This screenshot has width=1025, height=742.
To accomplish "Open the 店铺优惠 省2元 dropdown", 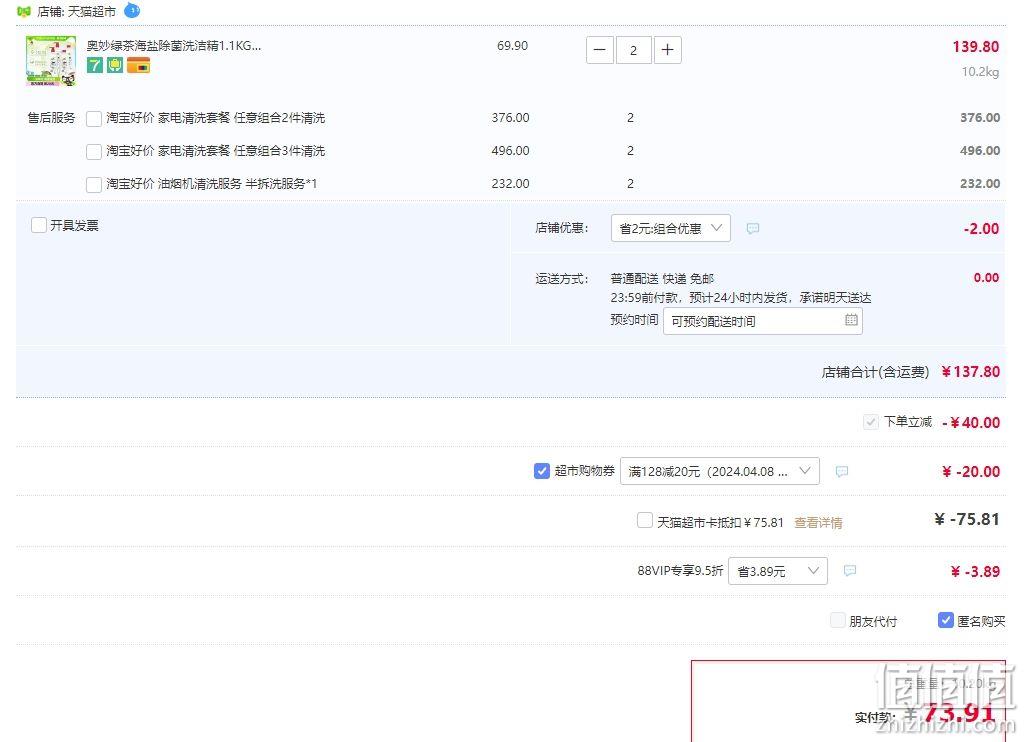I will [671, 228].
